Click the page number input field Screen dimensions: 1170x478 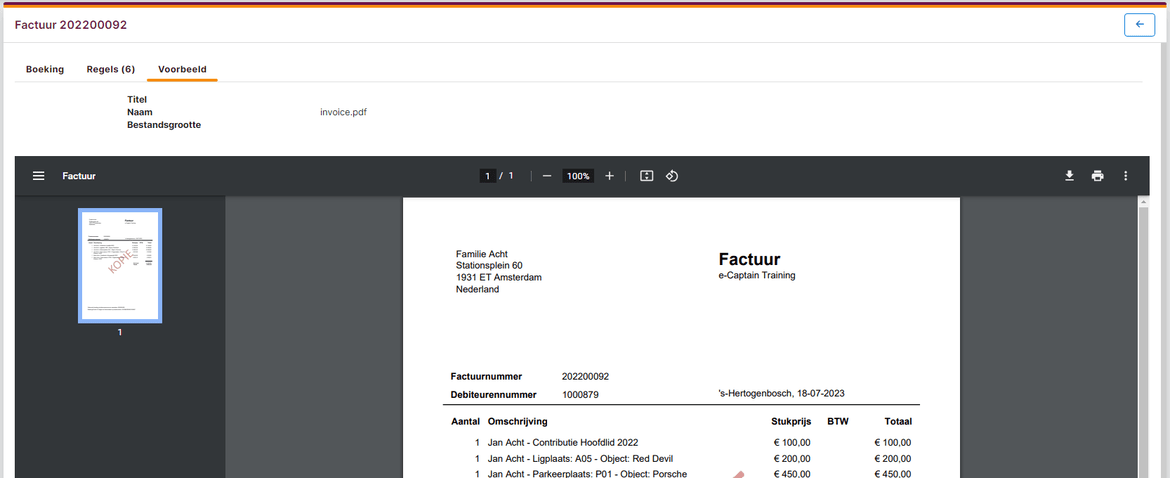pos(487,176)
